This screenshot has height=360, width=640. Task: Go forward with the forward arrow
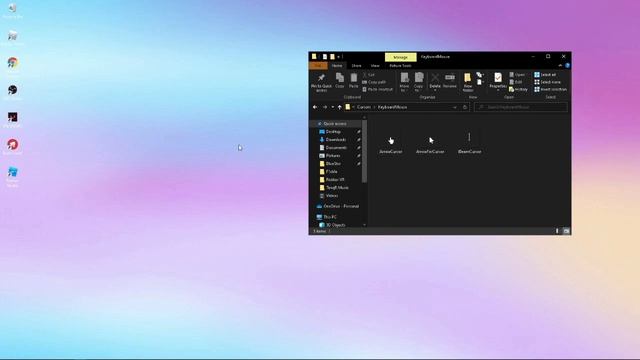pyautogui.click(x=325, y=107)
